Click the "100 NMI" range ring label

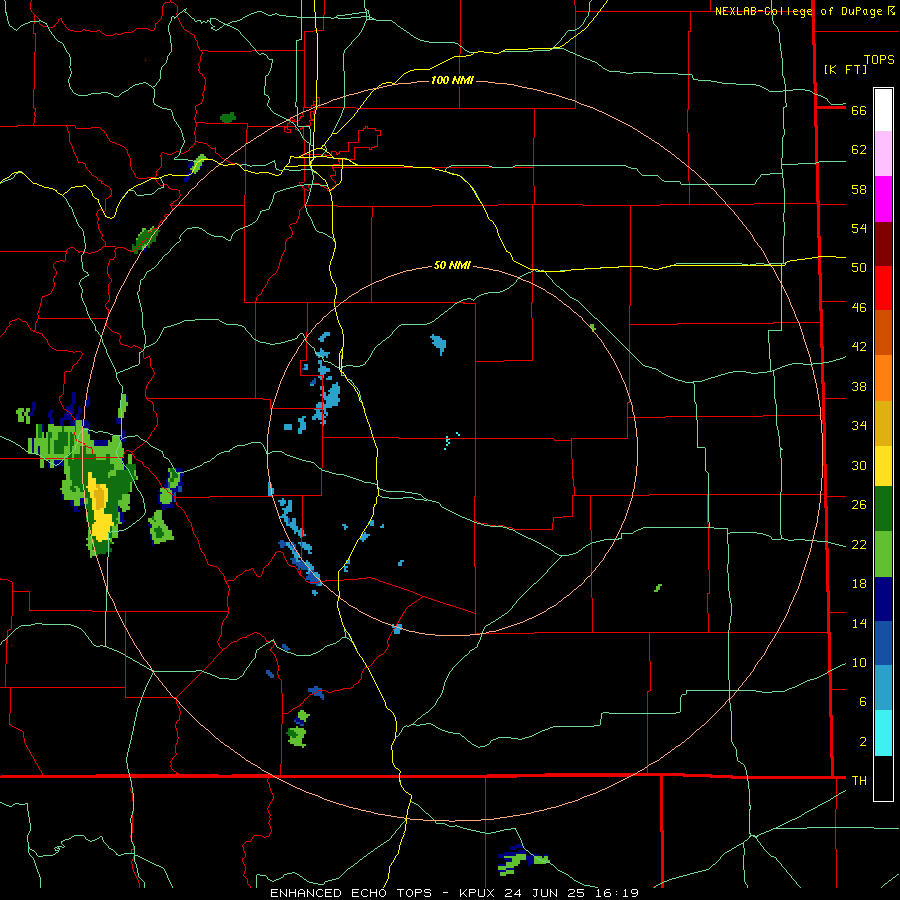point(452,80)
